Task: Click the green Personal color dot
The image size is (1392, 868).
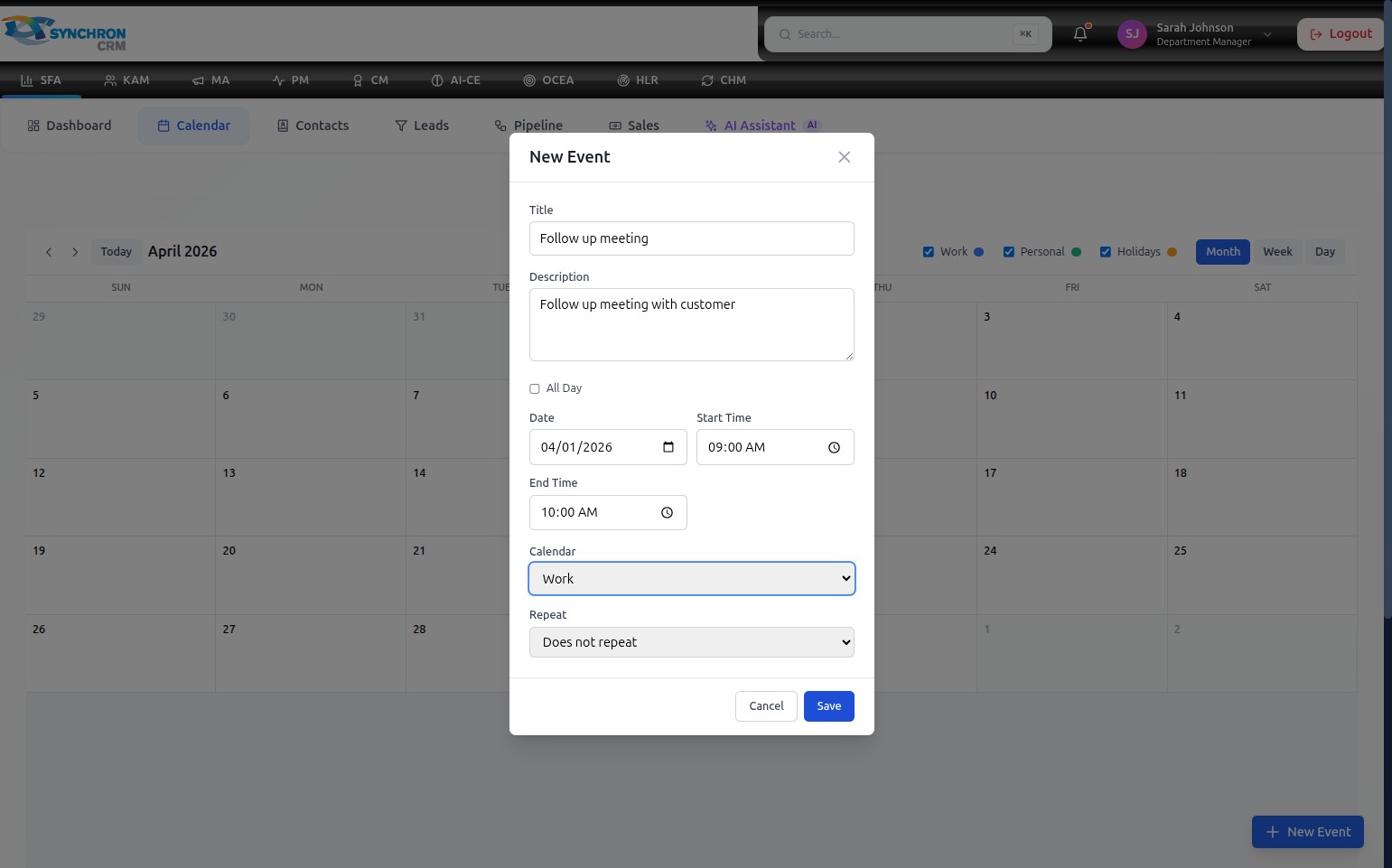Action: (1076, 252)
